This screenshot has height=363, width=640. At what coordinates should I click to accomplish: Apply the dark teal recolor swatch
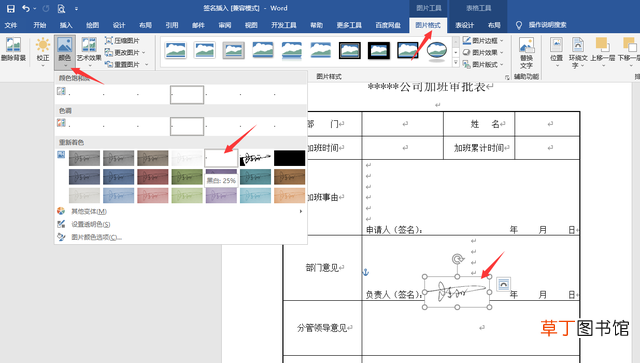click(x=255, y=177)
